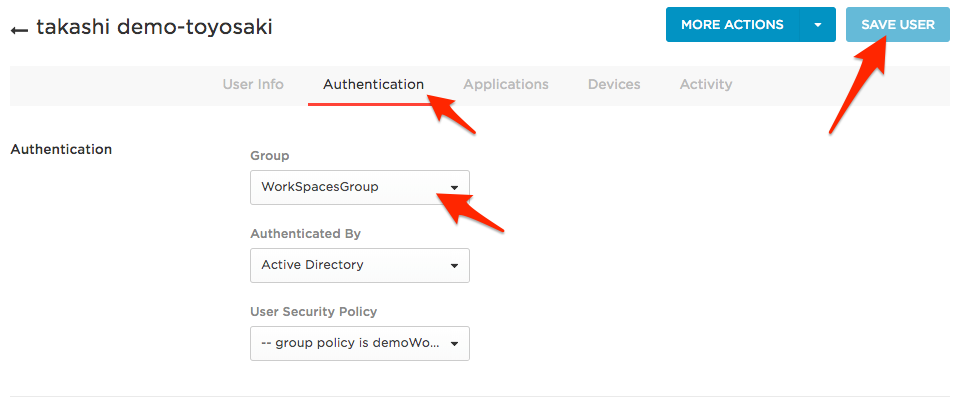The height and width of the screenshot is (403, 971).
Task: Click the caret arrow in Authenticated By field
Action: [454, 266]
